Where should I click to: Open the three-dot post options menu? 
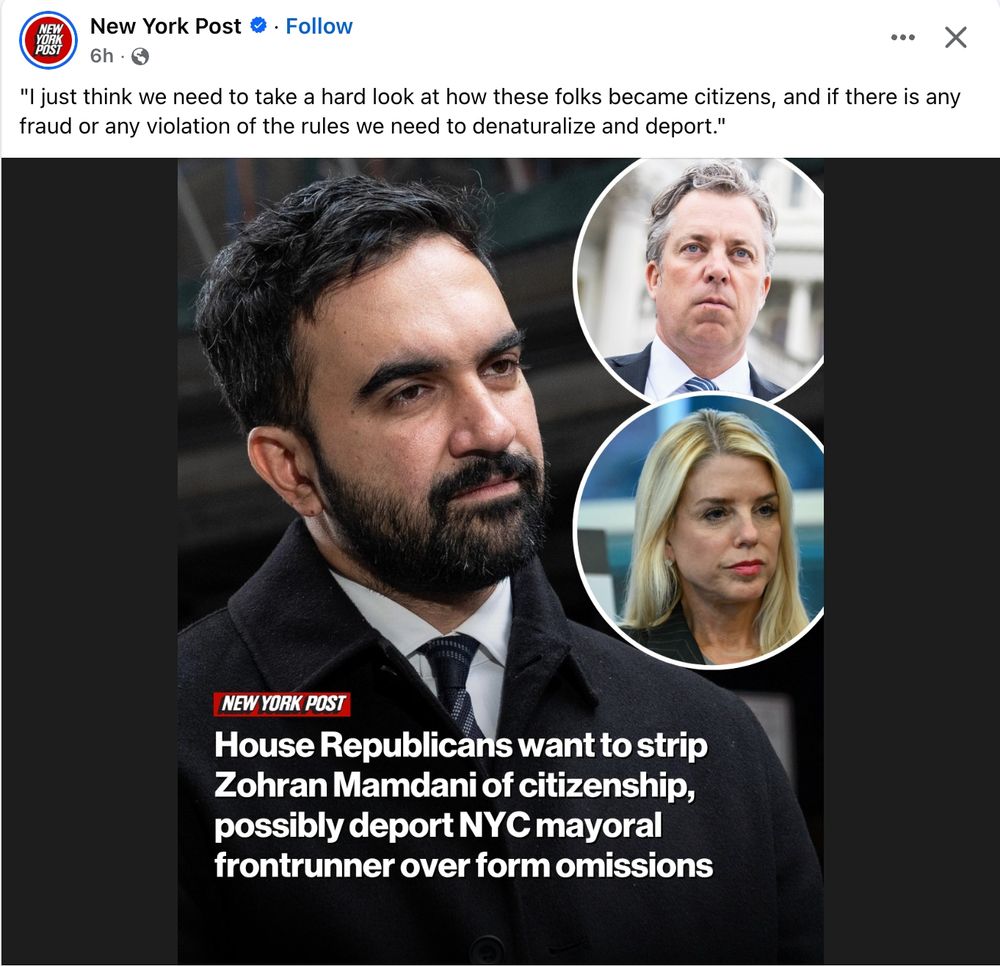[x=903, y=38]
